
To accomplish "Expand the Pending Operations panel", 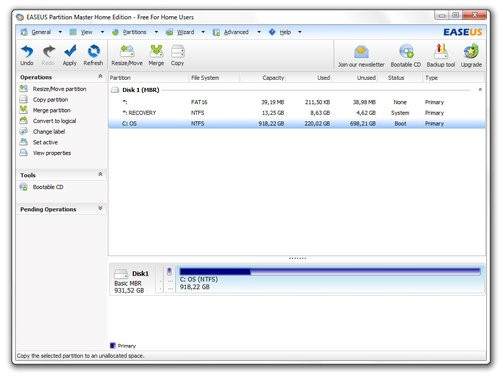I will 100,208.
